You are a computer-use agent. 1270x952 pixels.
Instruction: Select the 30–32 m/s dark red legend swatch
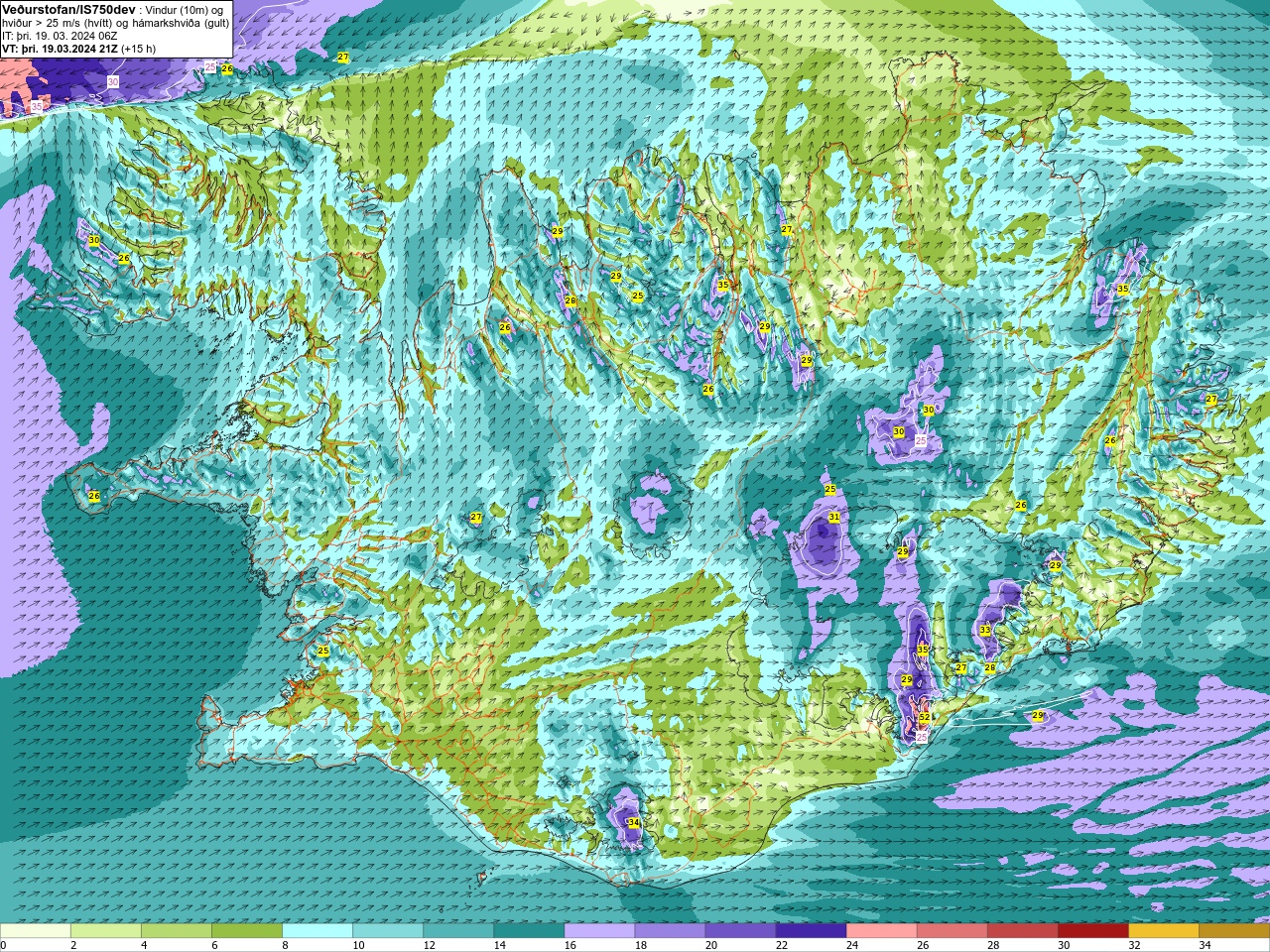pyautogui.click(x=1092, y=930)
